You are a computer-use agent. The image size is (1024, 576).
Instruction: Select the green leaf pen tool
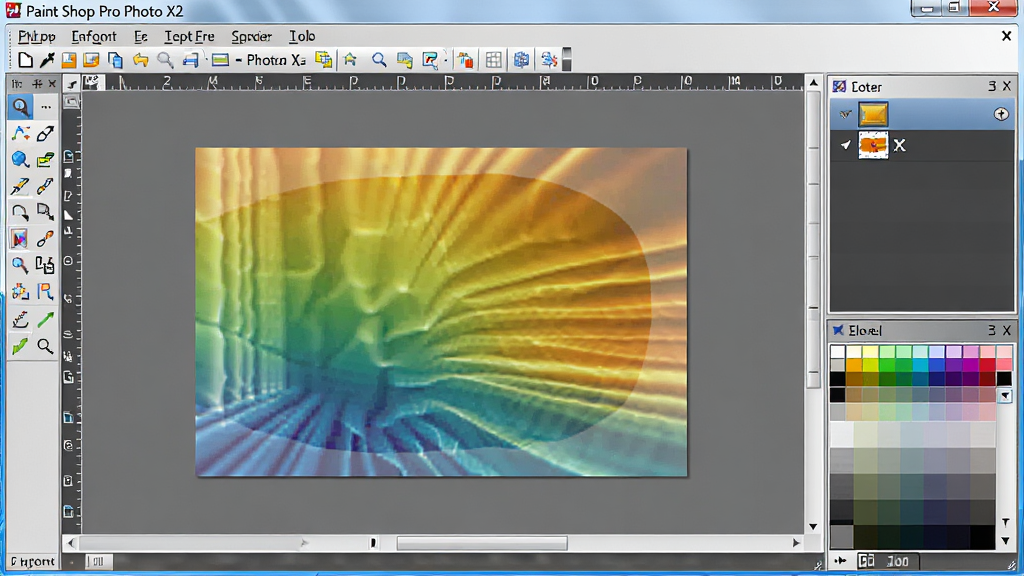[x=20, y=345]
